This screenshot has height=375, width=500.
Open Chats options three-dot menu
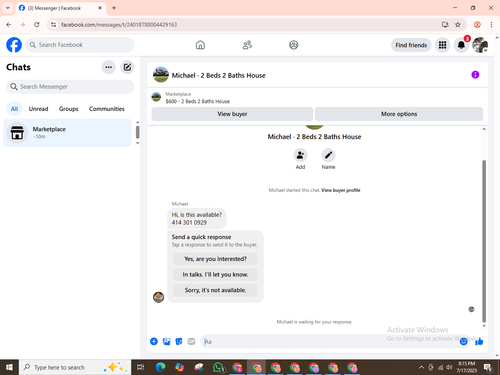point(108,67)
